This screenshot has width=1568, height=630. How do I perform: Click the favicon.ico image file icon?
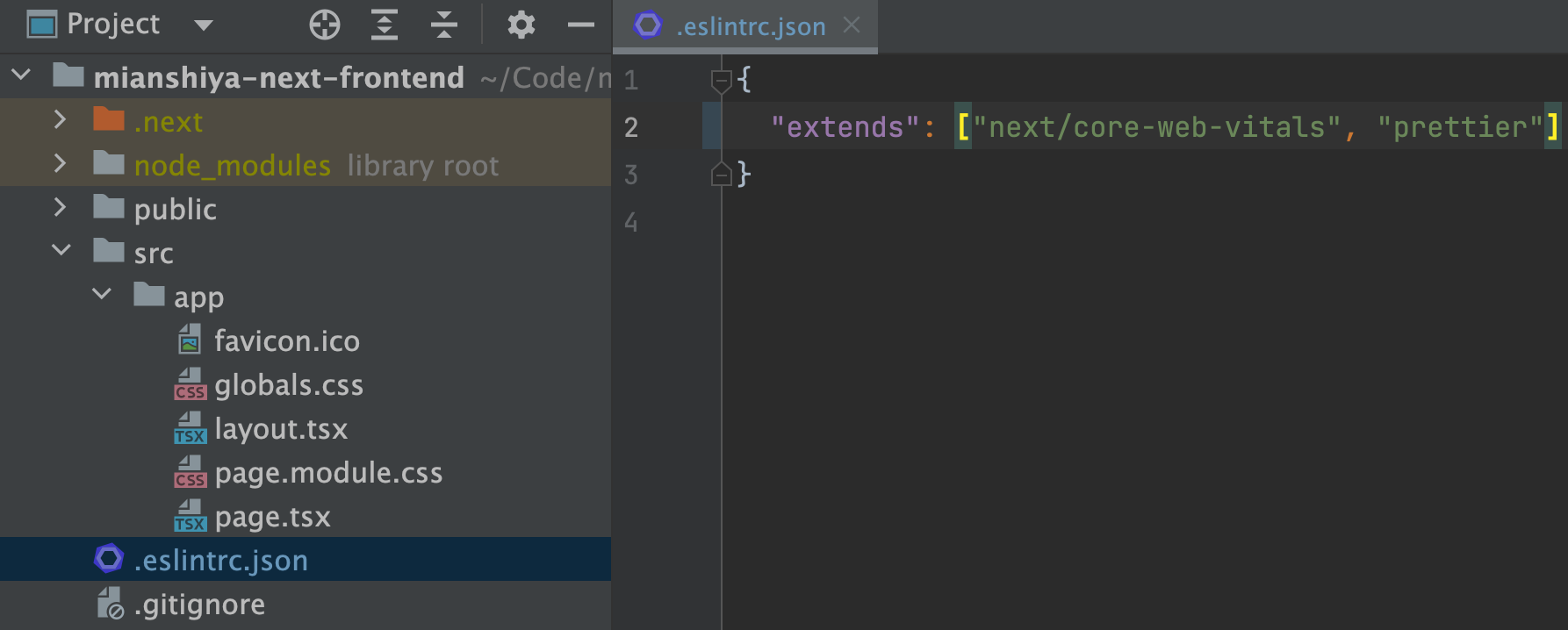(x=190, y=340)
